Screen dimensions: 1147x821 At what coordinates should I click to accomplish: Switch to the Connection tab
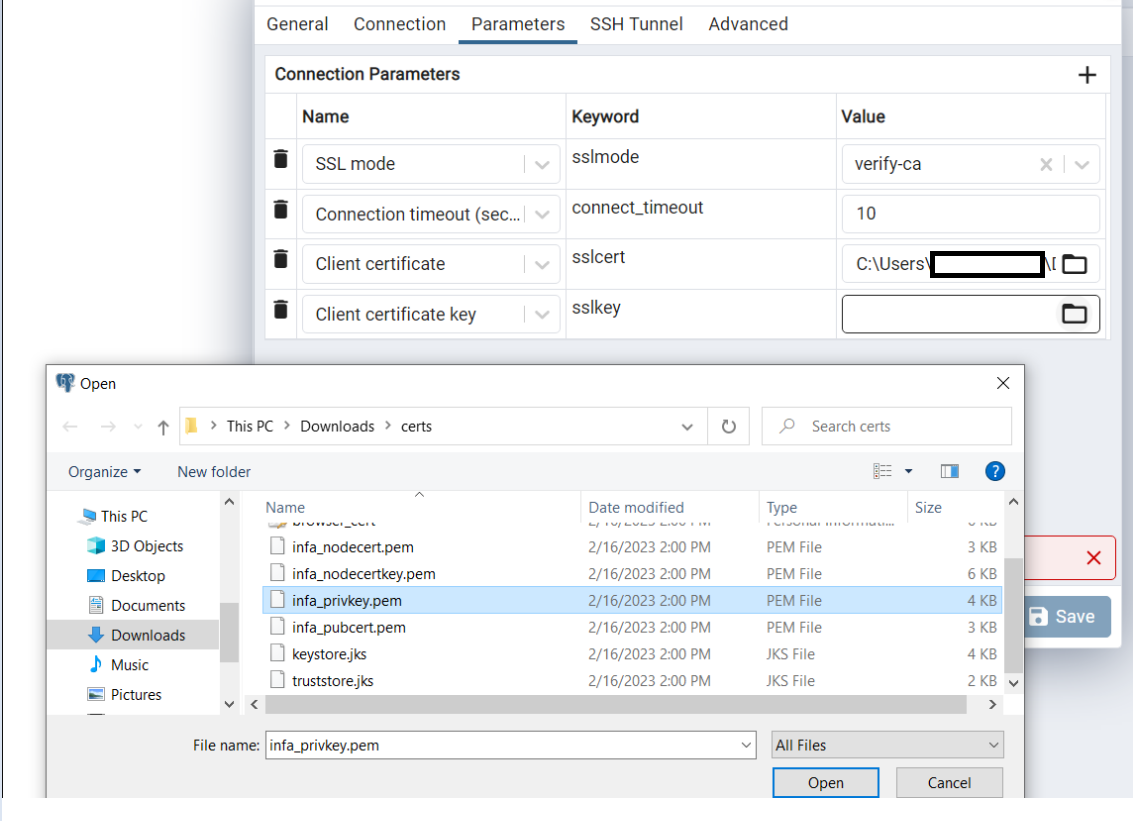pos(399,24)
